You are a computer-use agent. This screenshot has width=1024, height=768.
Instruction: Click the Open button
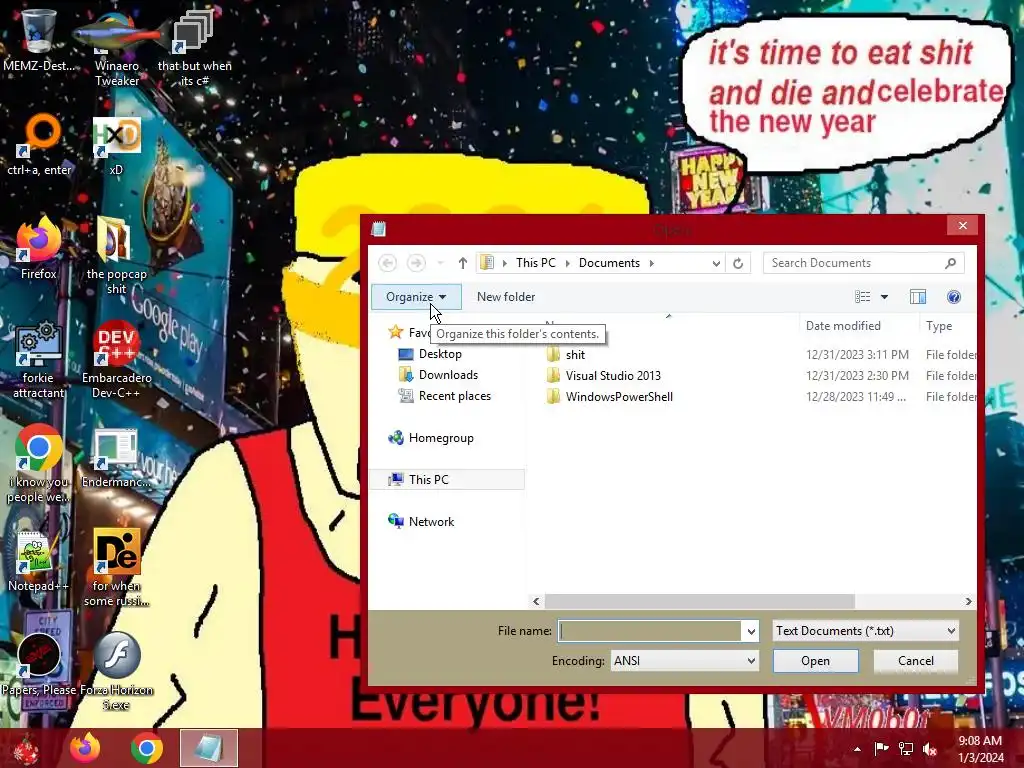pyautogui.click(x=815, y=661)
